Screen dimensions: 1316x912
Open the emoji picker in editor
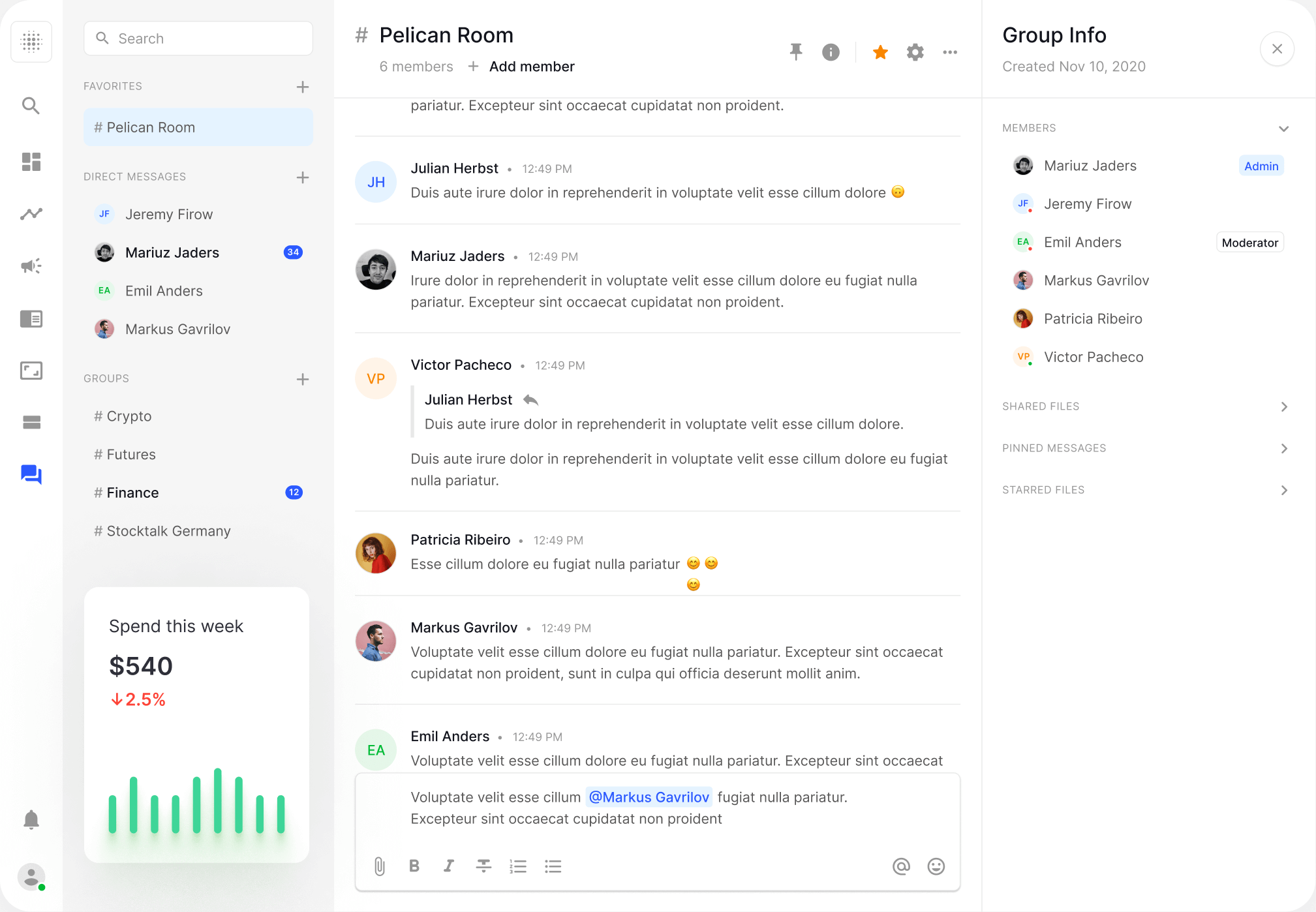click(936, 866)
